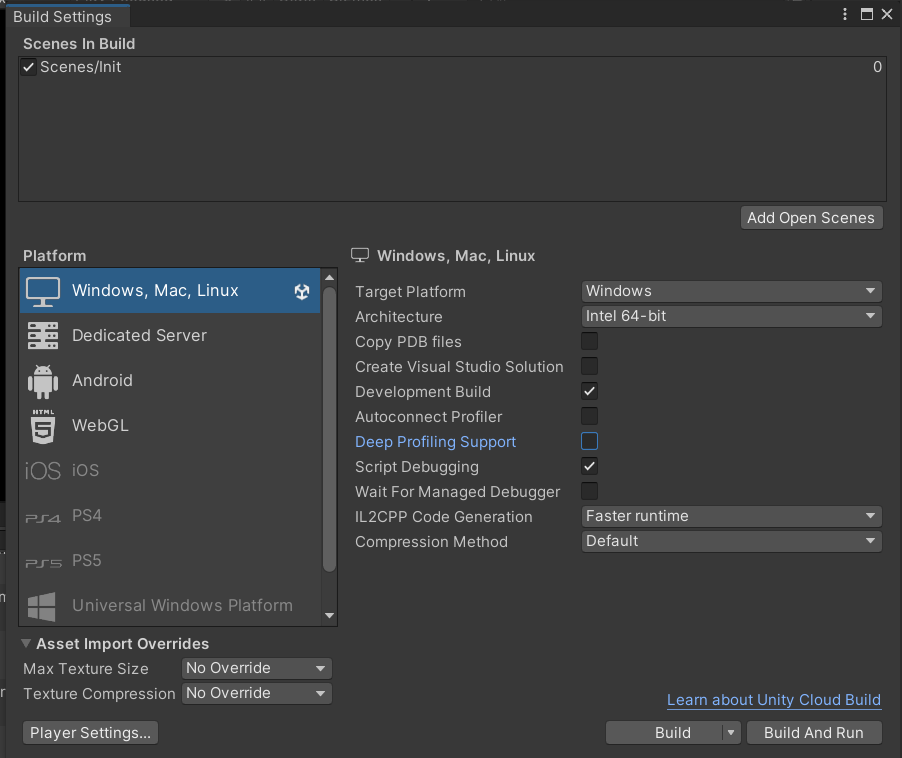Disable the Development Build checkbox

[x=589, y=391]
